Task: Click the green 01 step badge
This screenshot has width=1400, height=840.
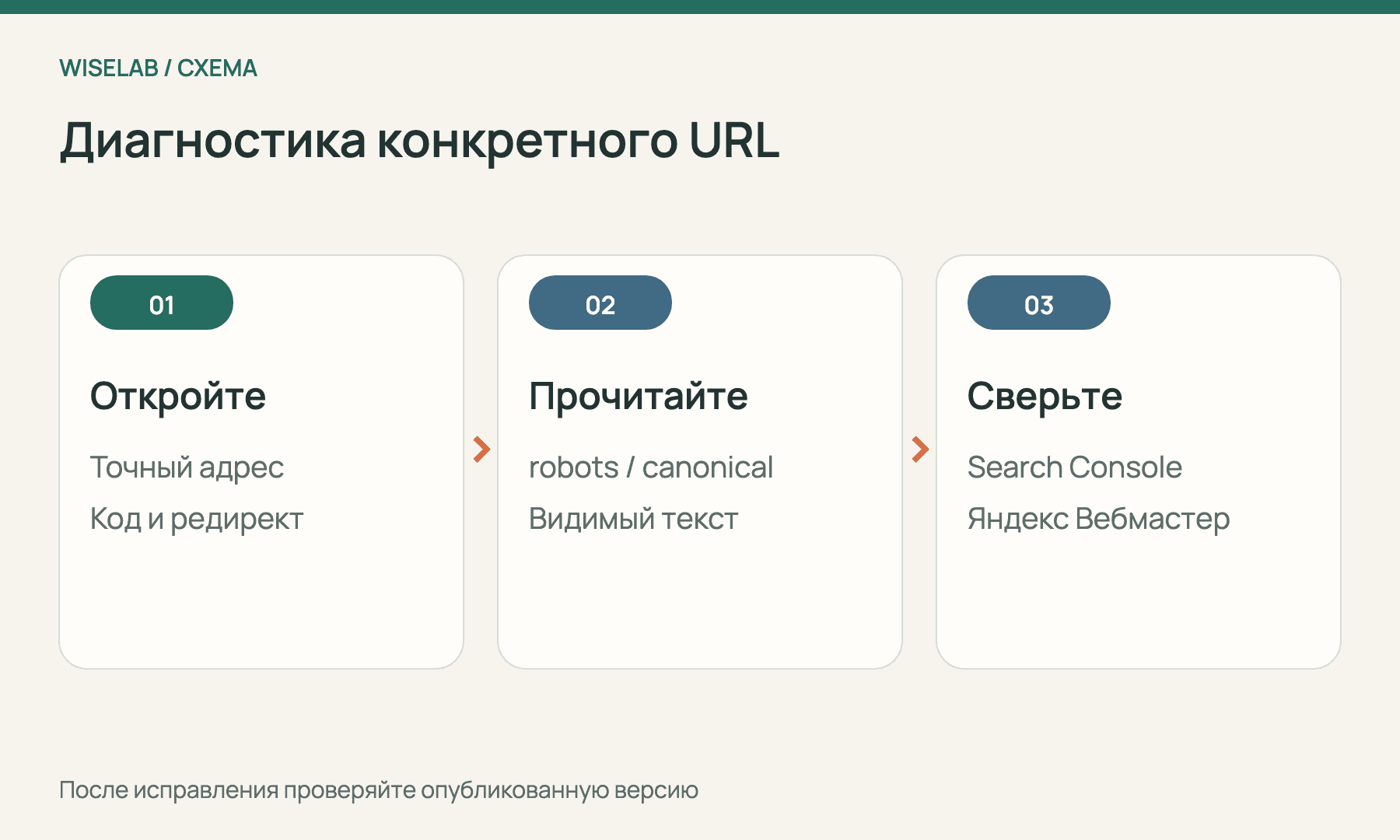Action: coord(162,303)
